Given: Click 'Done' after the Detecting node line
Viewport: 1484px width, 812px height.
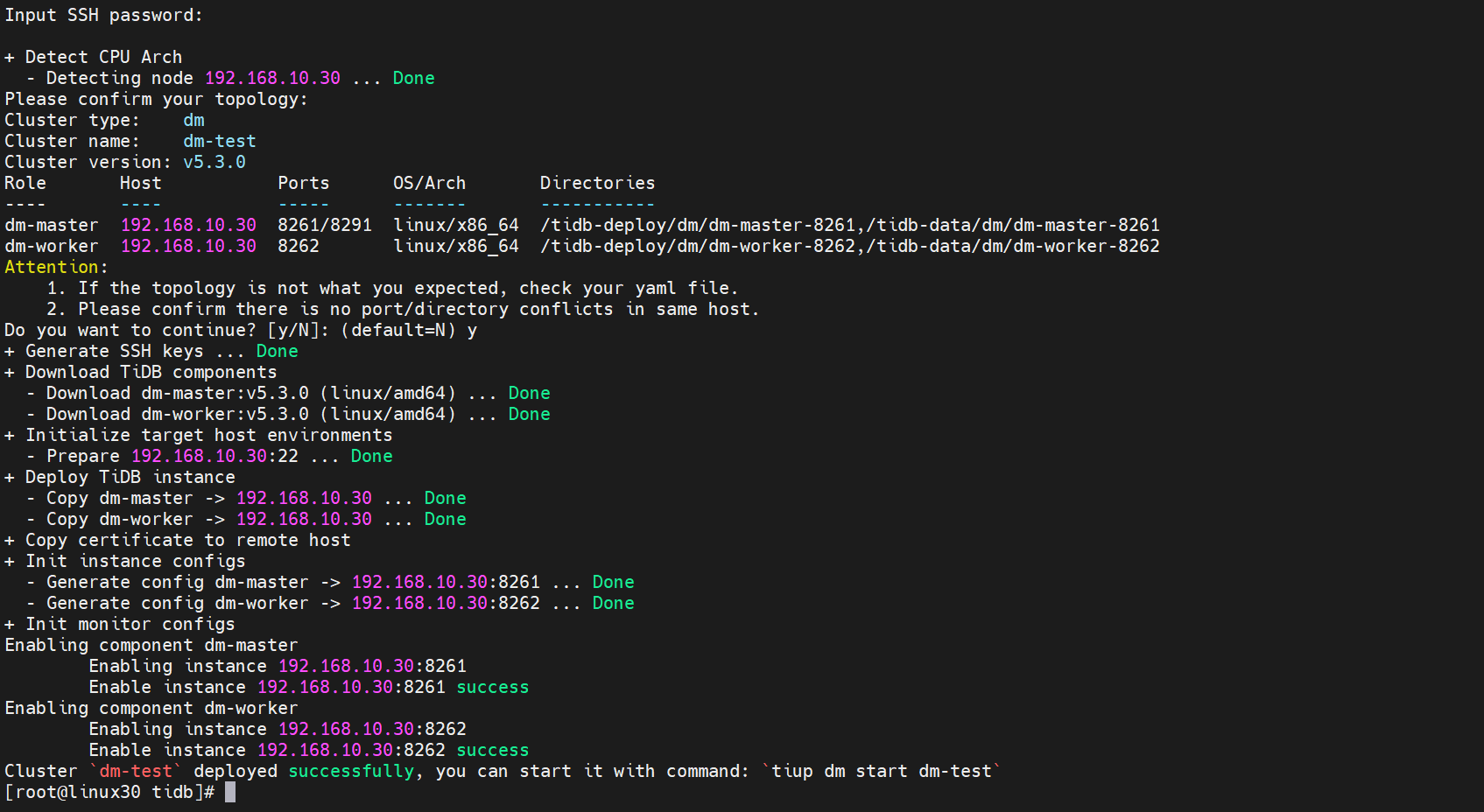Looking at the screenshot, I should [x=413, y=78].
